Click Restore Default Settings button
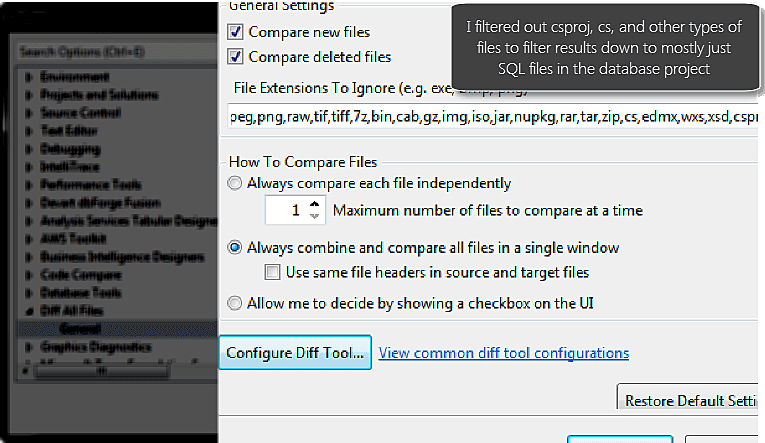Screen dimensions: 765x443 click(x=690, y=401)
